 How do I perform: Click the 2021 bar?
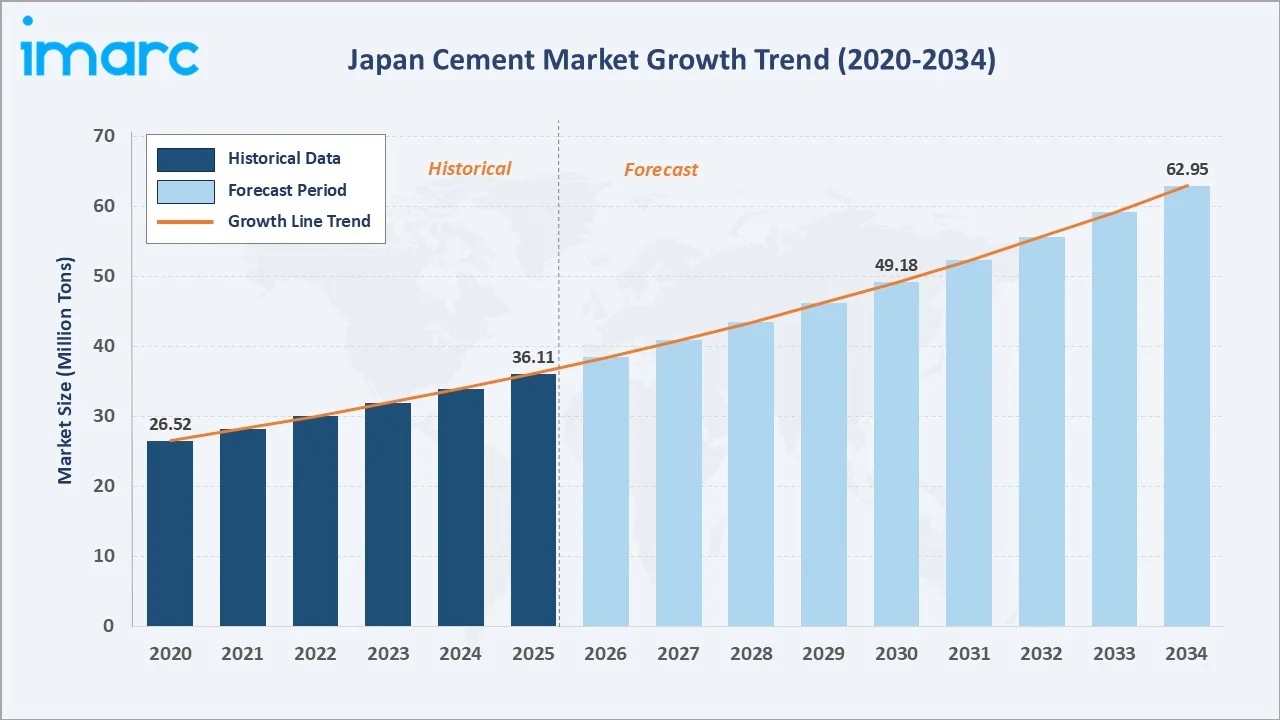[x=243, y=527]
